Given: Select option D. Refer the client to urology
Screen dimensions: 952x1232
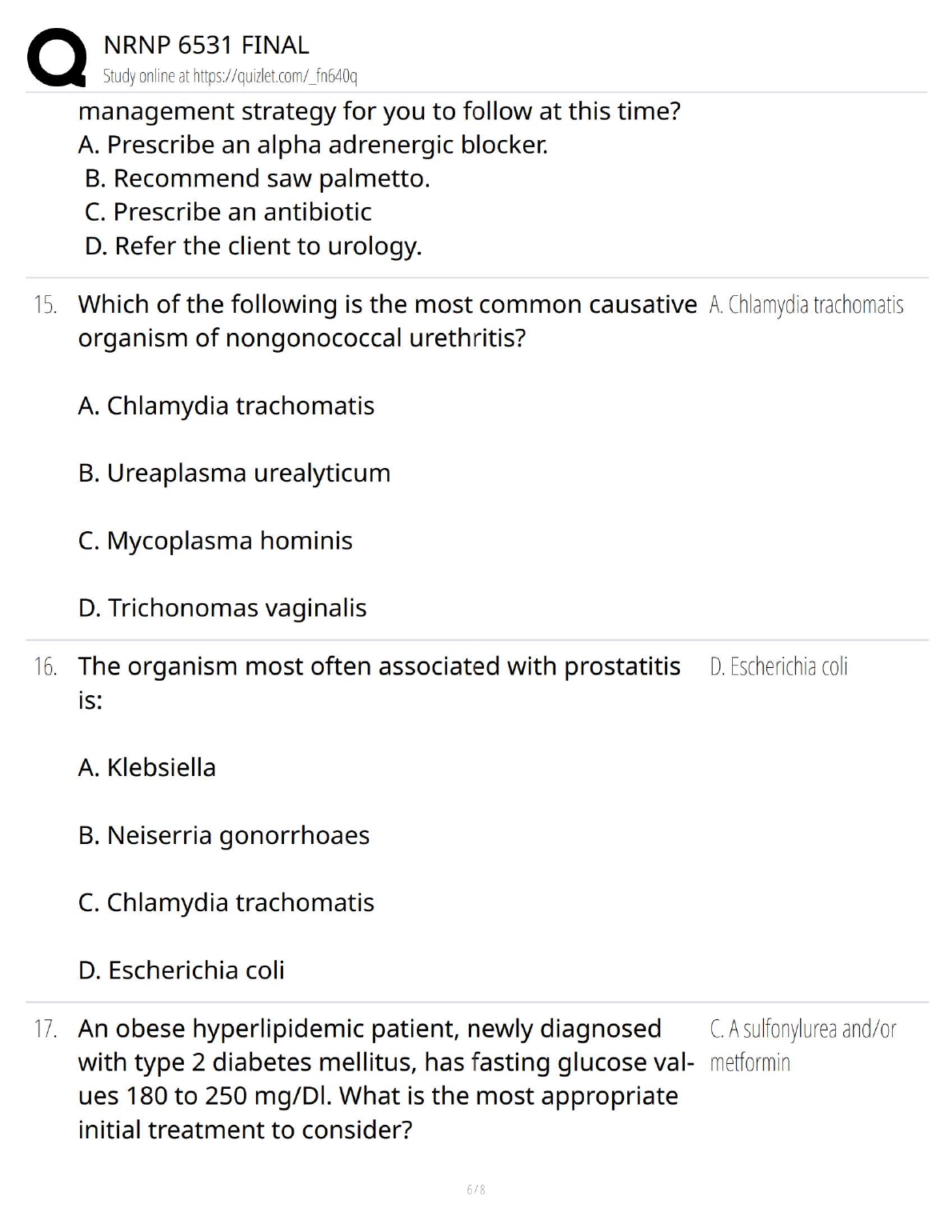Looking at the screenshot, I should [253, 246].
